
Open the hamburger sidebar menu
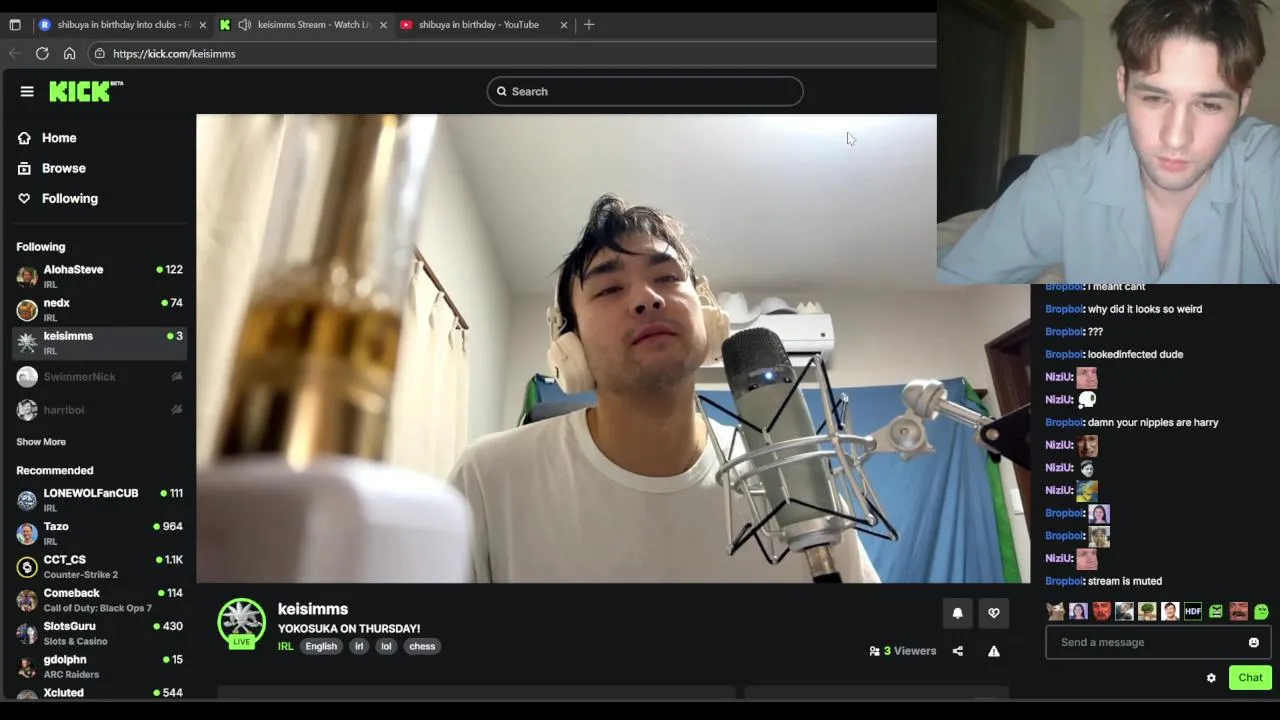(x=27, y=92)
